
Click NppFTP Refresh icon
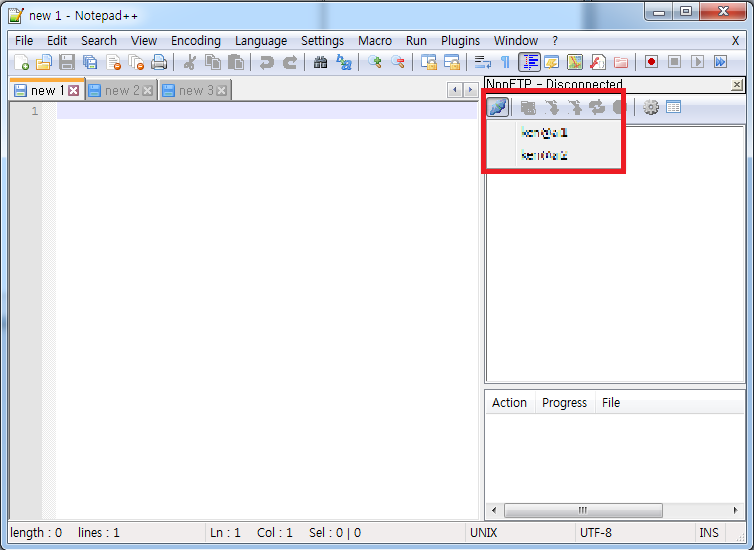click(597, 107)
